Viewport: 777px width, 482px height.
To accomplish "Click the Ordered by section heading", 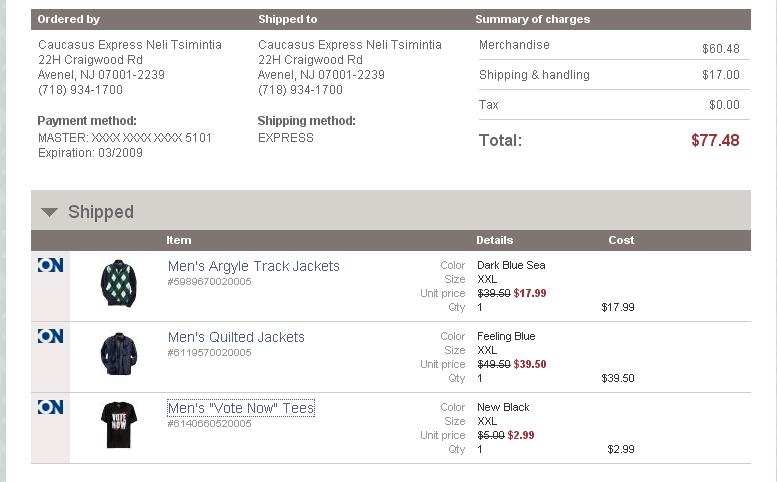I will pos(68,19).
